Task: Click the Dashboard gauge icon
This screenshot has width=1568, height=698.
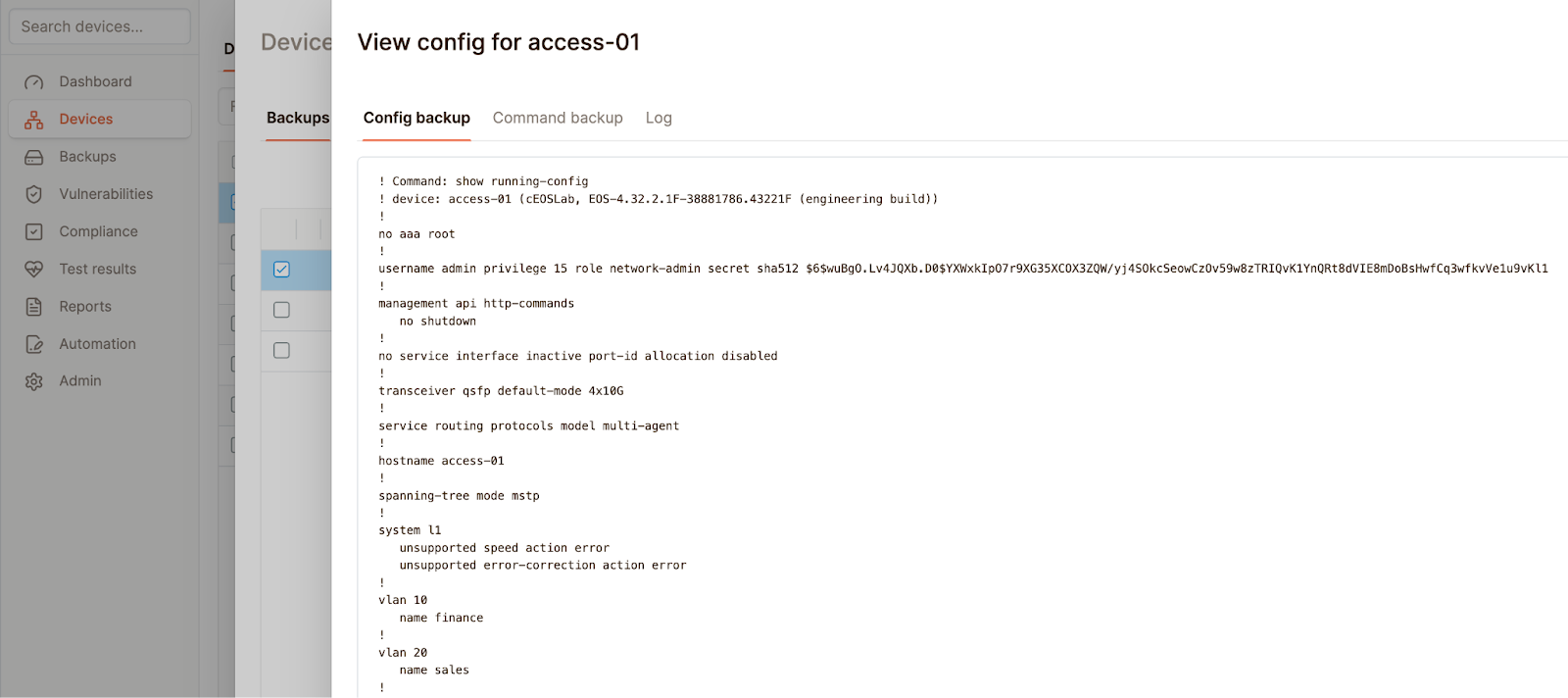Action: [34, 82]
